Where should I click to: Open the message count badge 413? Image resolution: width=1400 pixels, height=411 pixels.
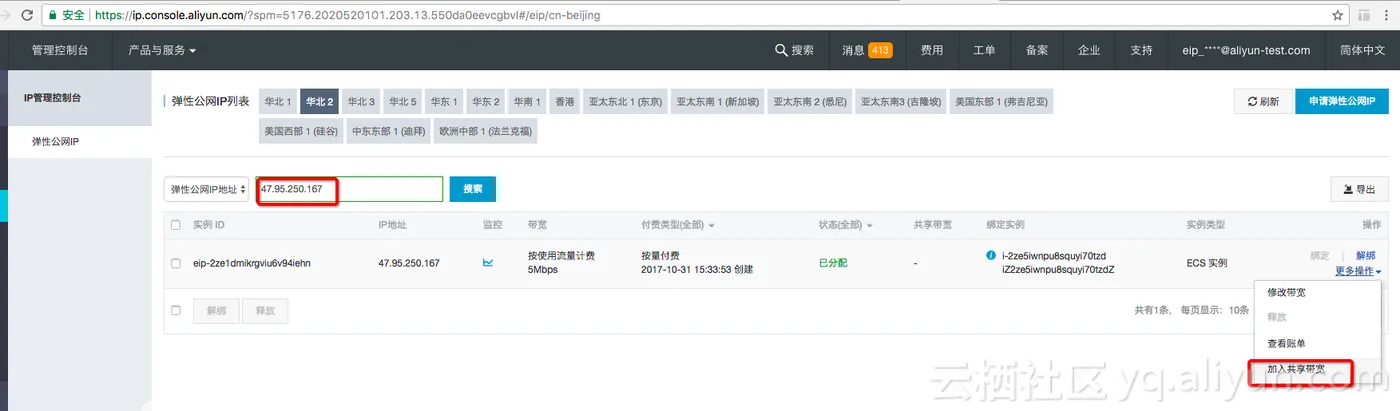pyautogui.click(x=880, y=50)
